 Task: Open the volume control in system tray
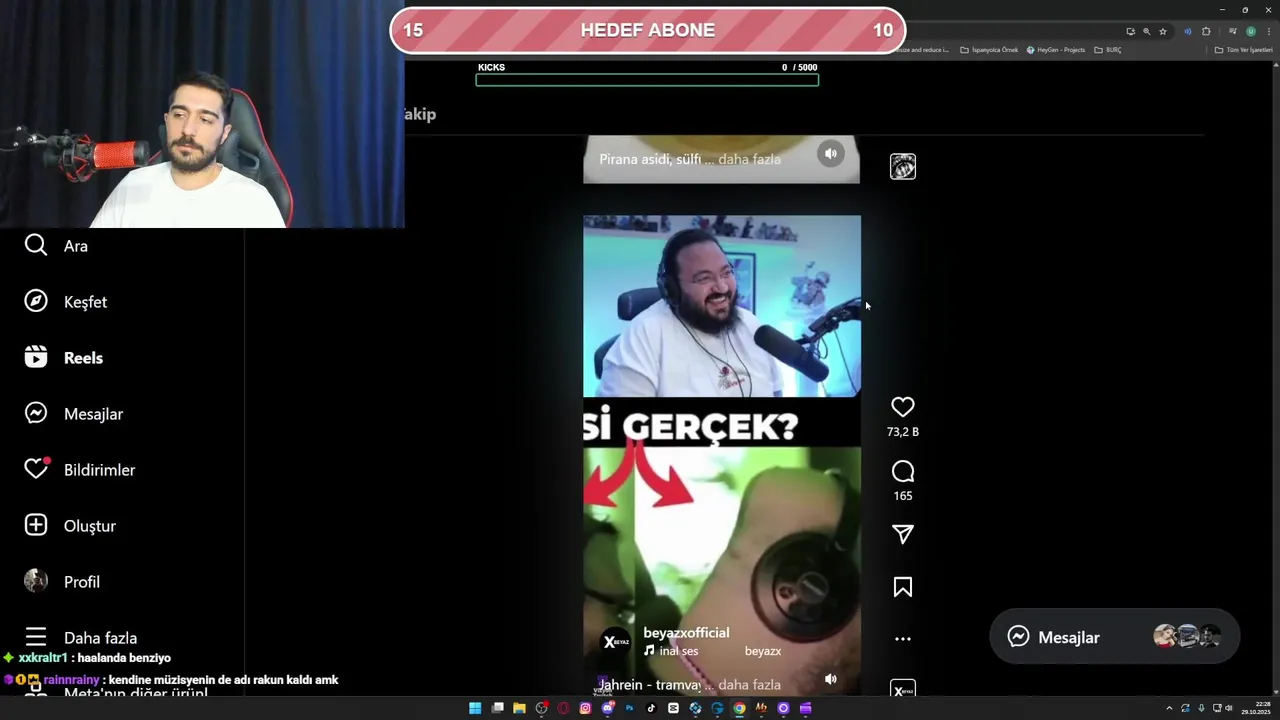pyautogui.click(x=1228, y=708)
